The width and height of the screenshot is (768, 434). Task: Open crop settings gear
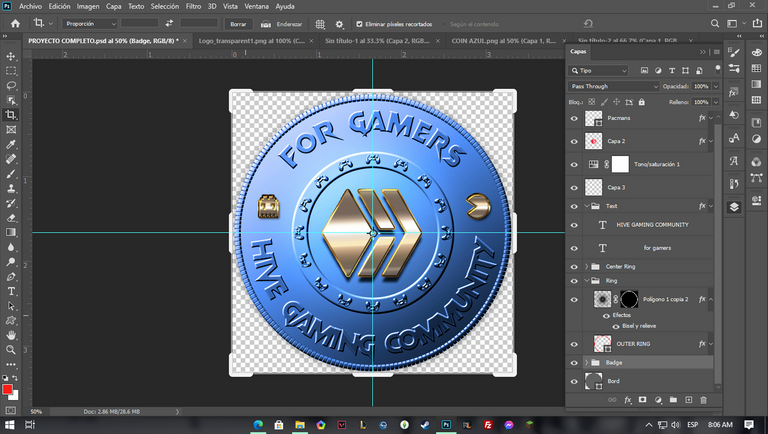pyautogui.click(x=339, y=24)
